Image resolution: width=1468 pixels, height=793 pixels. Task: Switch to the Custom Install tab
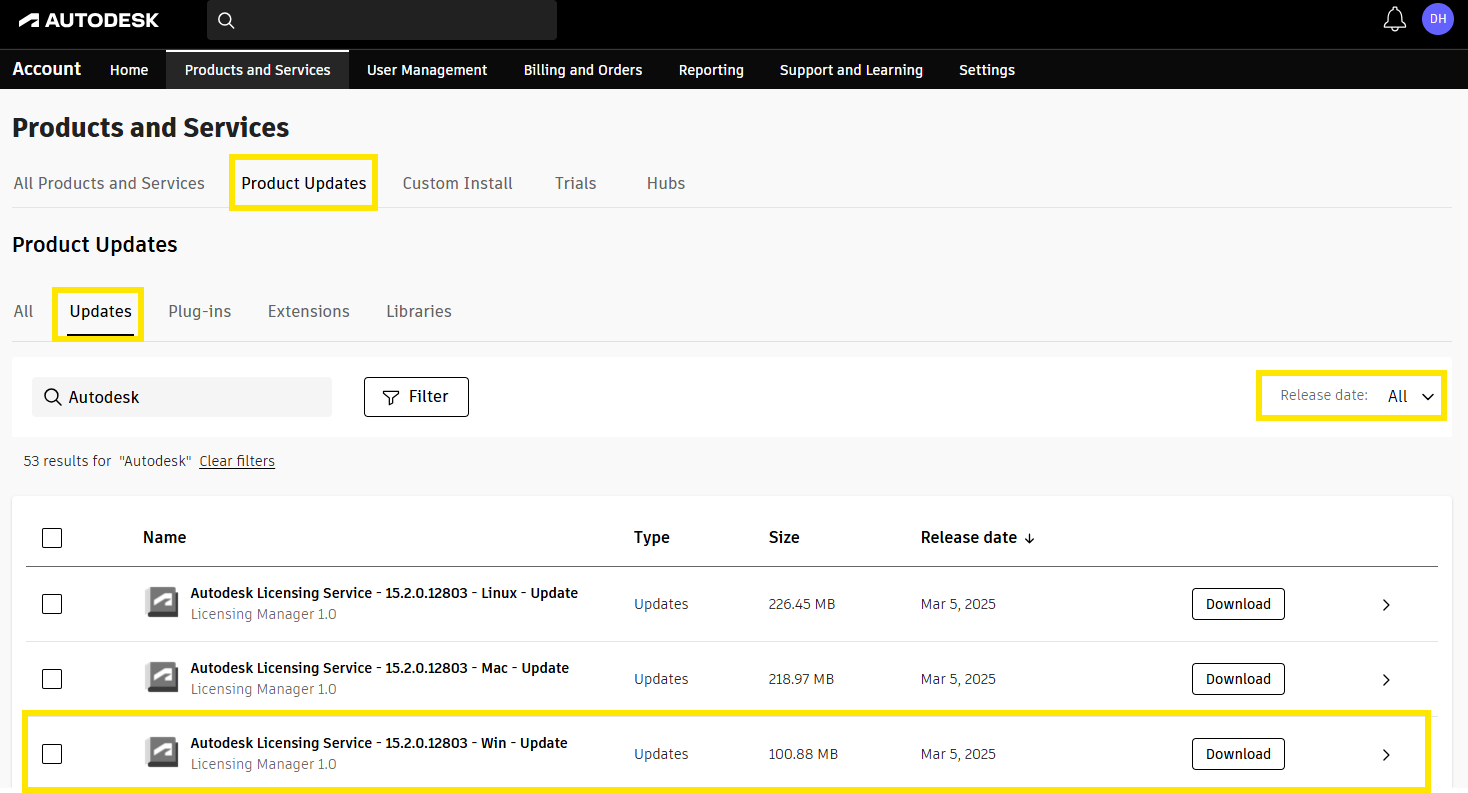coord(457,183)
